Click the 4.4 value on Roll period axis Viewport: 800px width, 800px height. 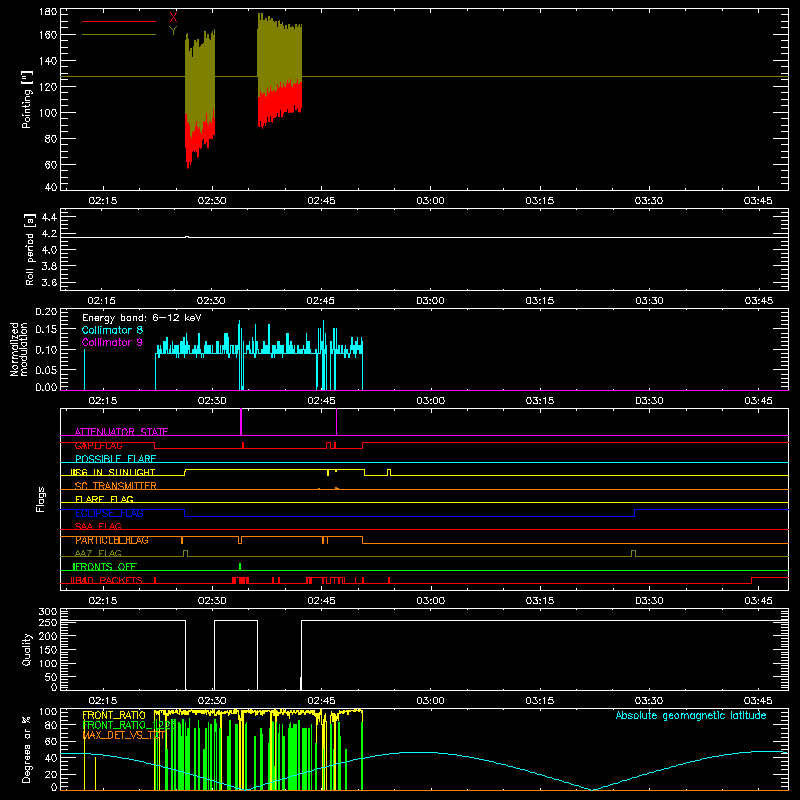49,217
